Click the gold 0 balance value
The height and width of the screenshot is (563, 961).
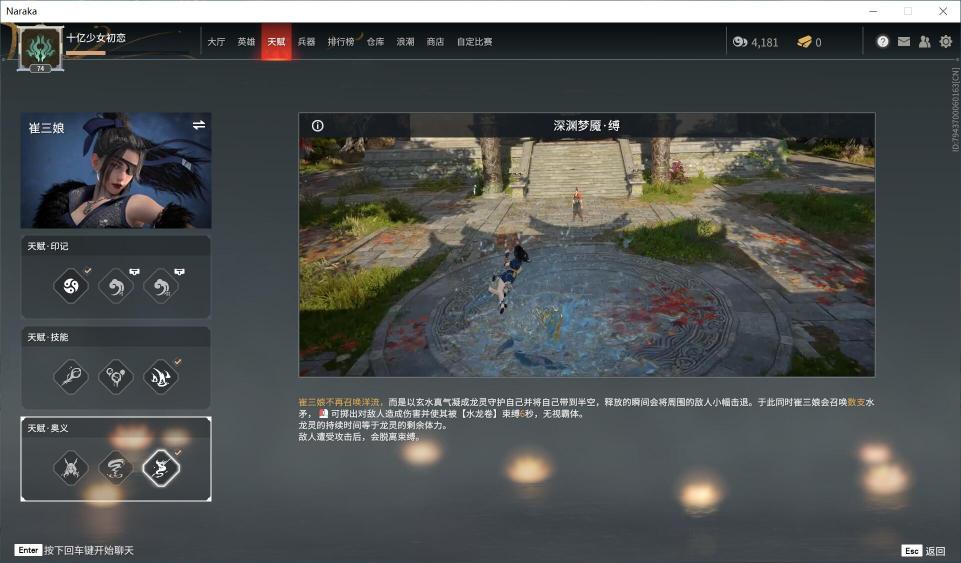pos(818,42)
